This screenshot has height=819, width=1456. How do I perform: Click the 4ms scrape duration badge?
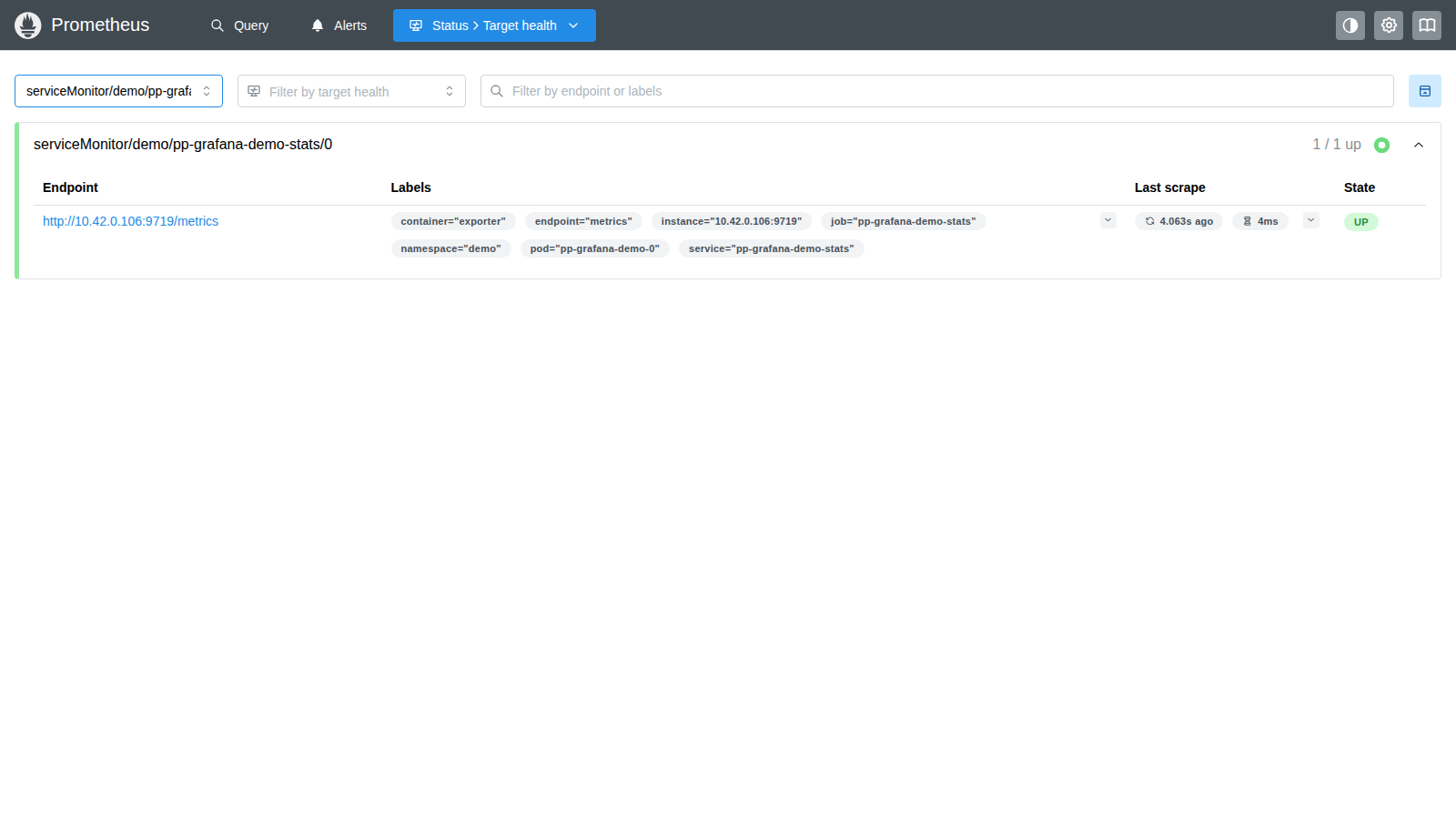point(1260,221)
